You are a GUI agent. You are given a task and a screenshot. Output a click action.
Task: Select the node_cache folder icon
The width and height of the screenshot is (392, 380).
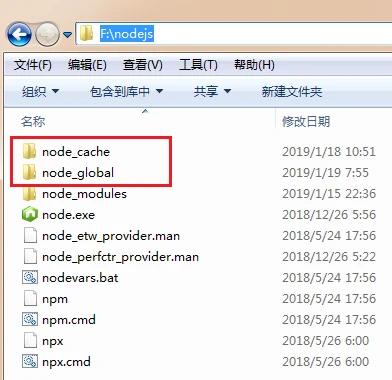pos(30,151)
